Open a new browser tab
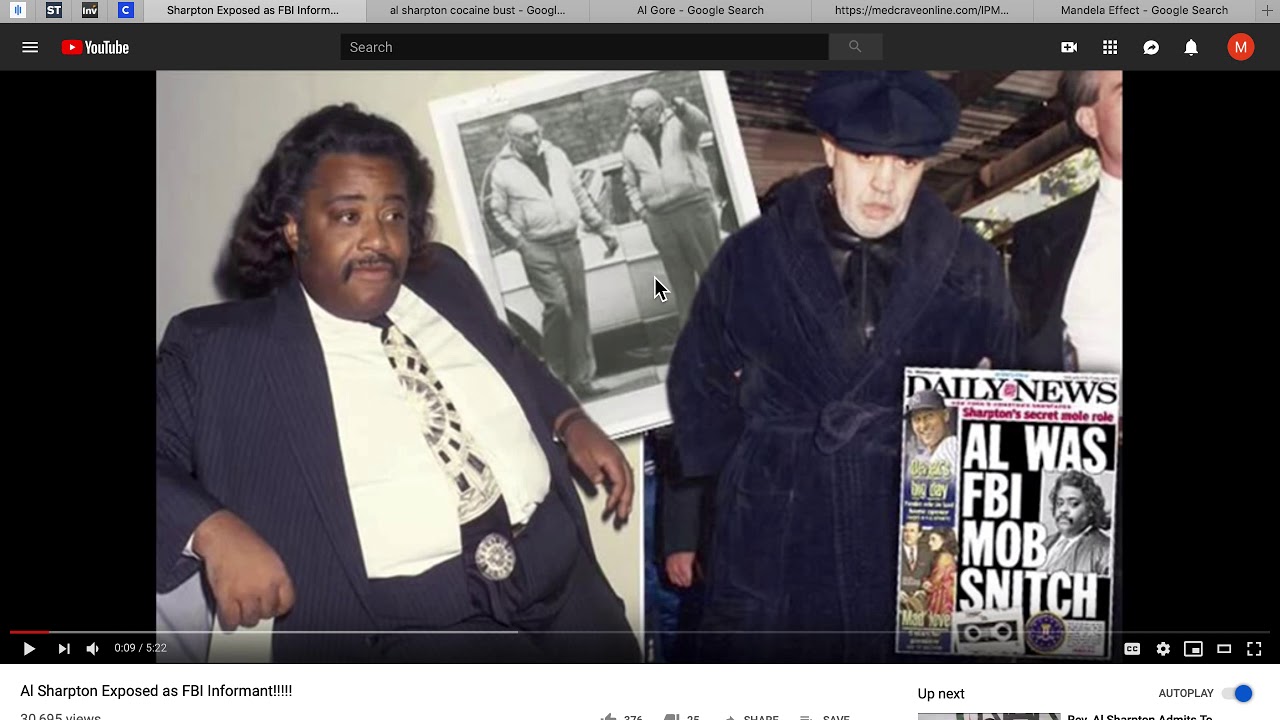The height and width of the screenshot is (720, 1280). pos(1268,10)
